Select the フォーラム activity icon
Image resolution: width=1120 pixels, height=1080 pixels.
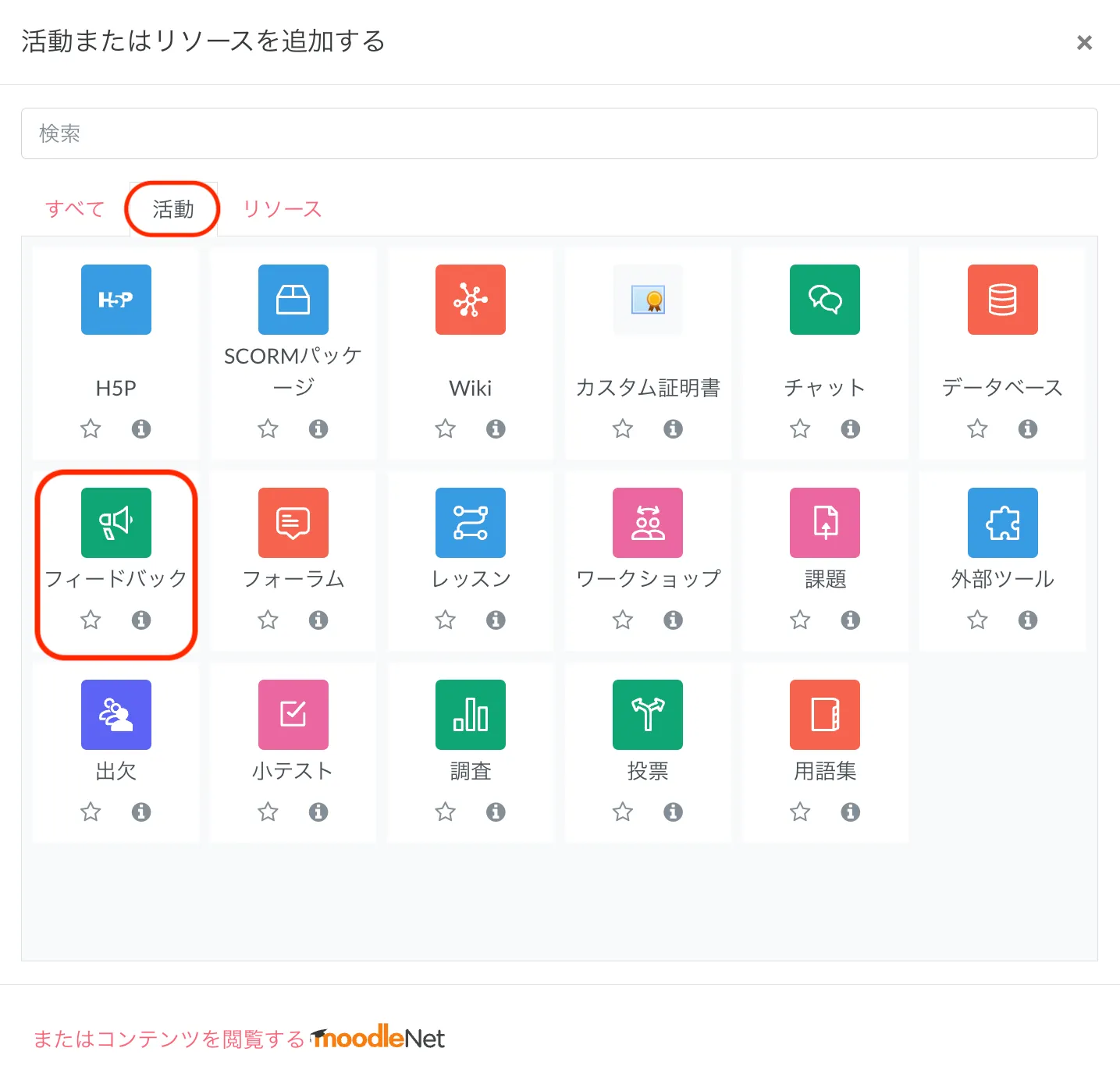point(293,523)
